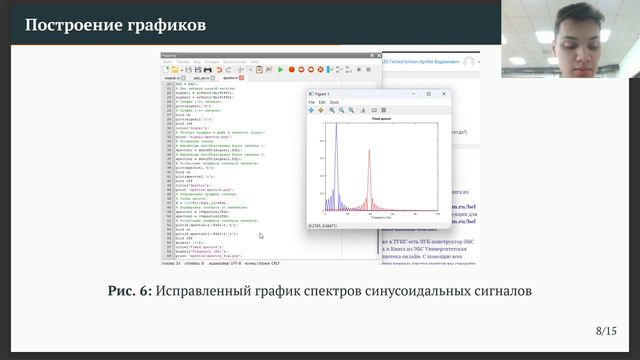
Task: Create a new script in Octave editor
Action: click(166, 70)
